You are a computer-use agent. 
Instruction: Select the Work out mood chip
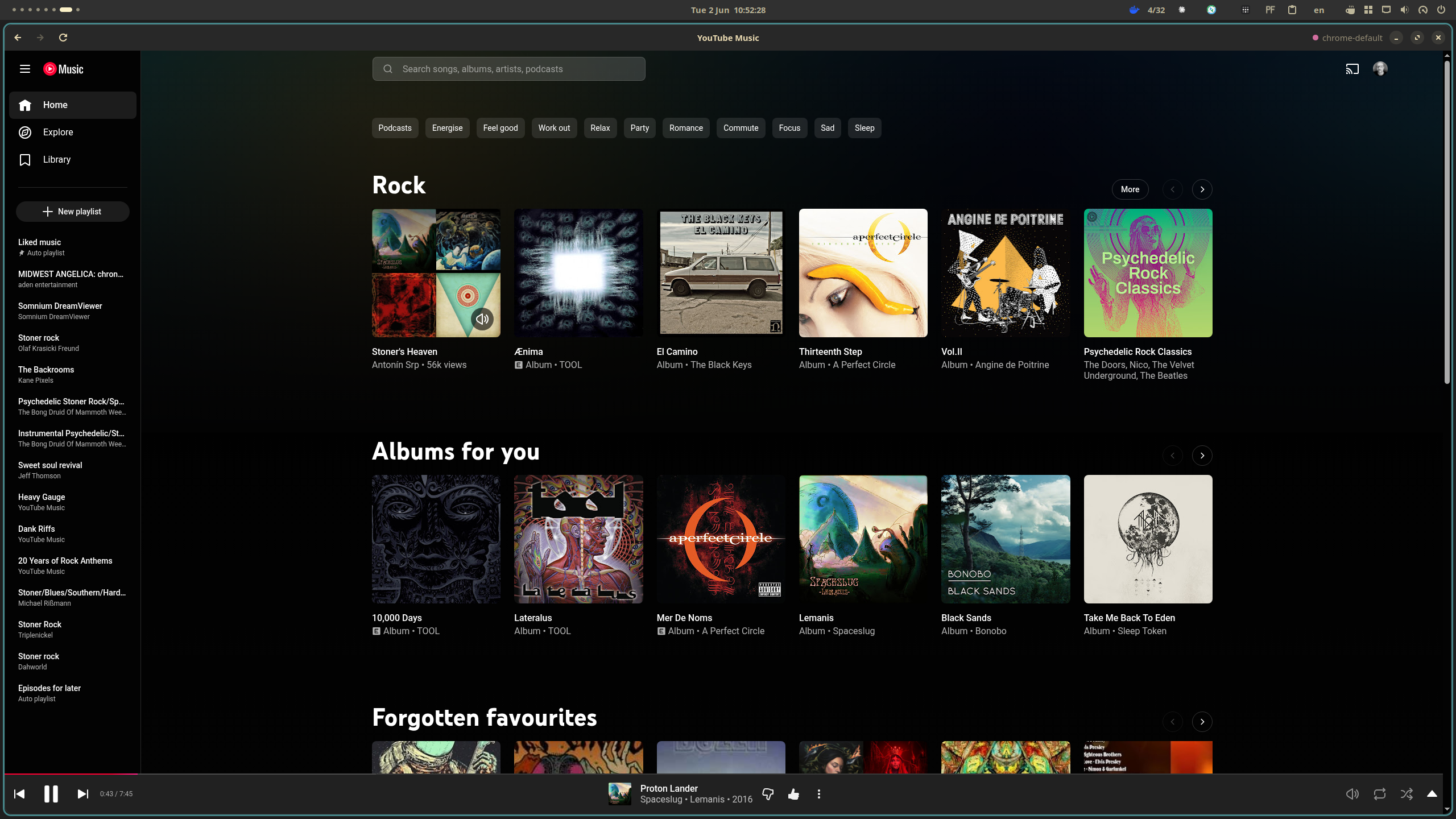(x=555, y=128)
